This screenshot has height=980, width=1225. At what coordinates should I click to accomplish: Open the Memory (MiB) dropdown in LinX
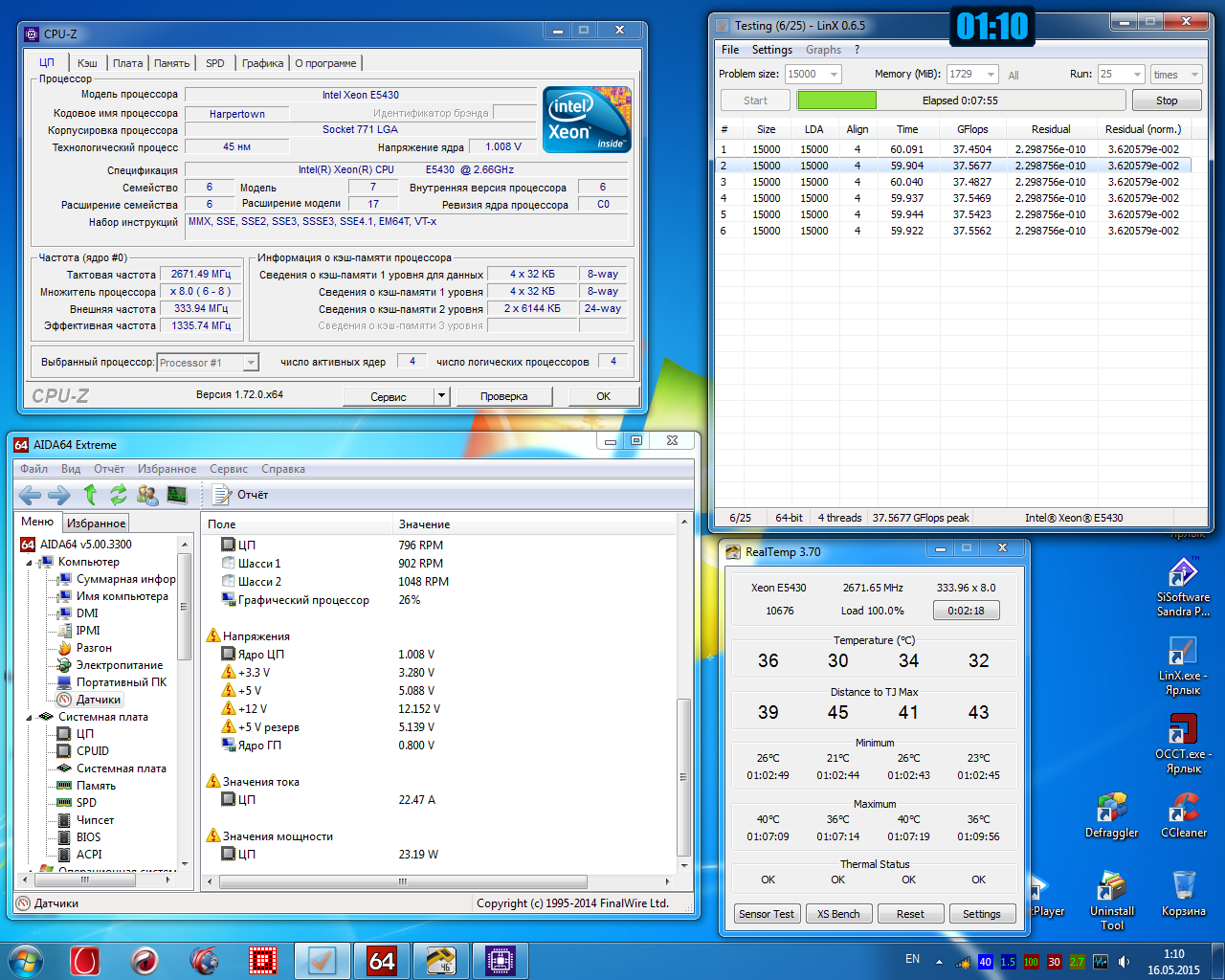click(991, 75)
